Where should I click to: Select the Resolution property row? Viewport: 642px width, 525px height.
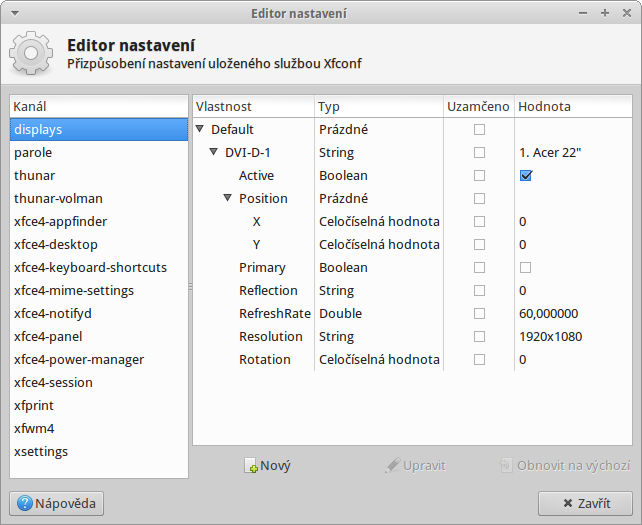(412, 336)
